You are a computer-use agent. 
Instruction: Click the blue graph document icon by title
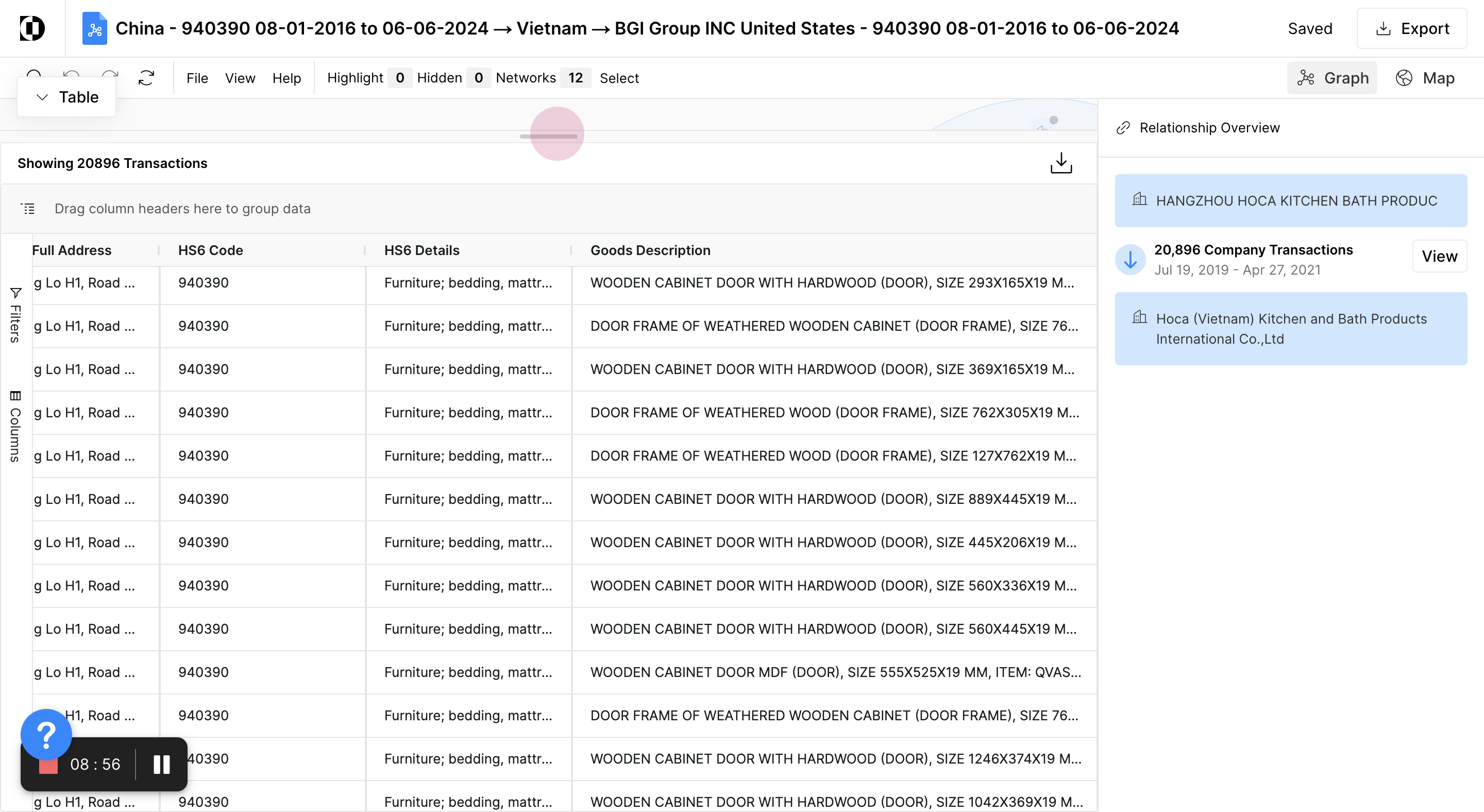tap(94, 28)
